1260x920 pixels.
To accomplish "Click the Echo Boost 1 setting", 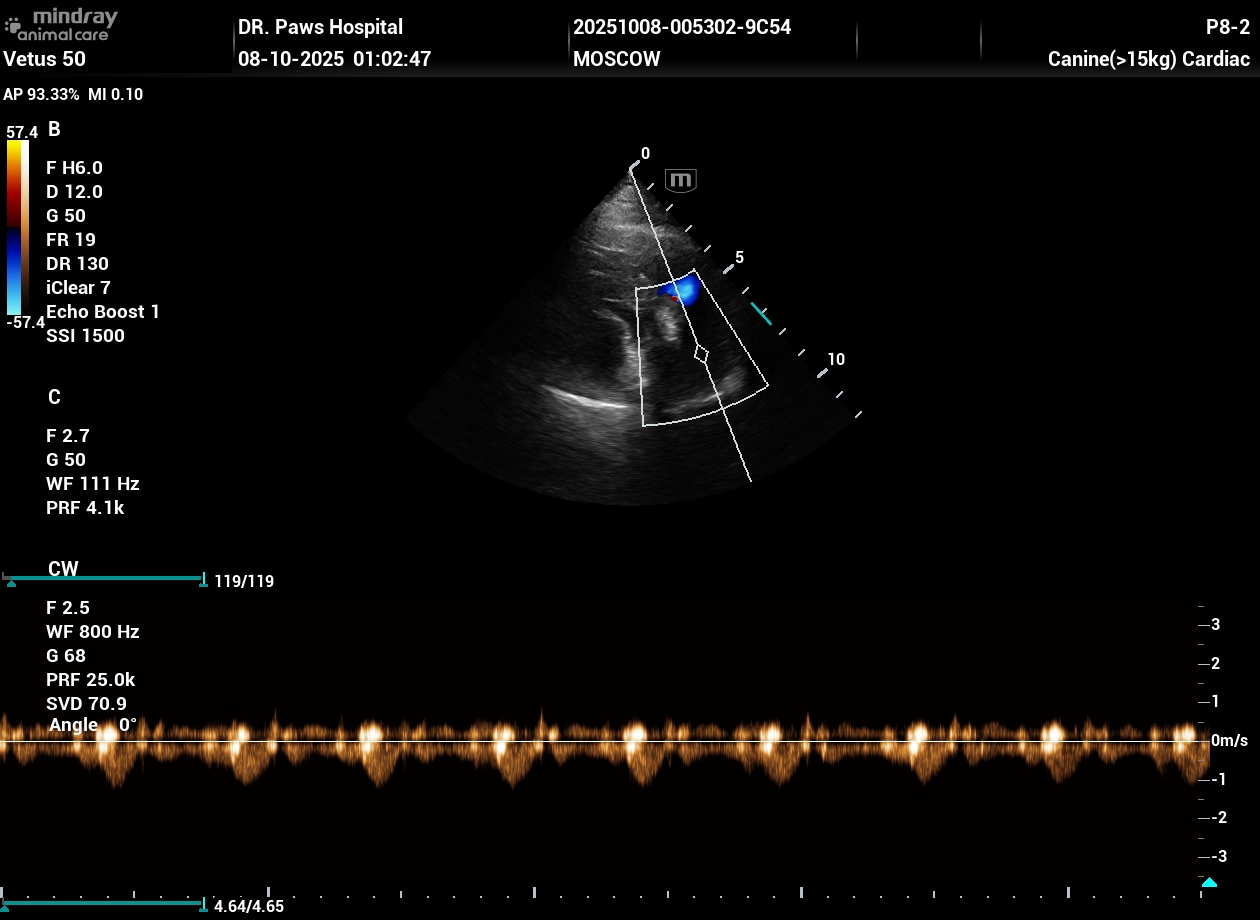I will 102,312.
